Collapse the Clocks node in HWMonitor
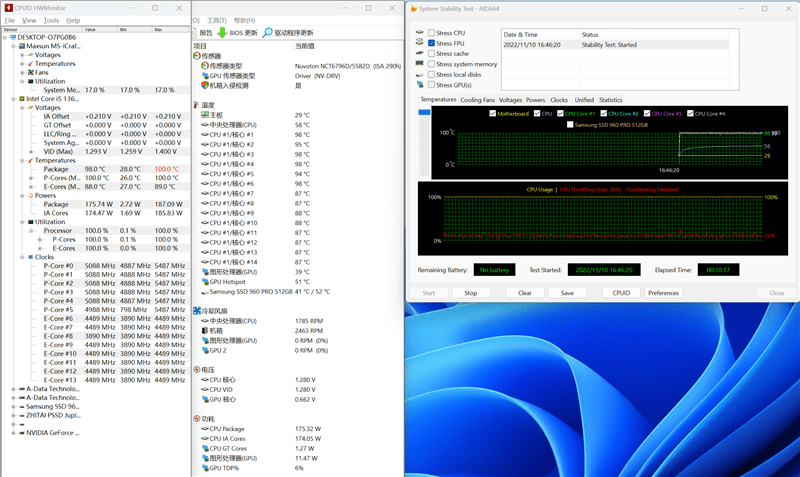Screen dimensions: 800x477 point(22,257)
